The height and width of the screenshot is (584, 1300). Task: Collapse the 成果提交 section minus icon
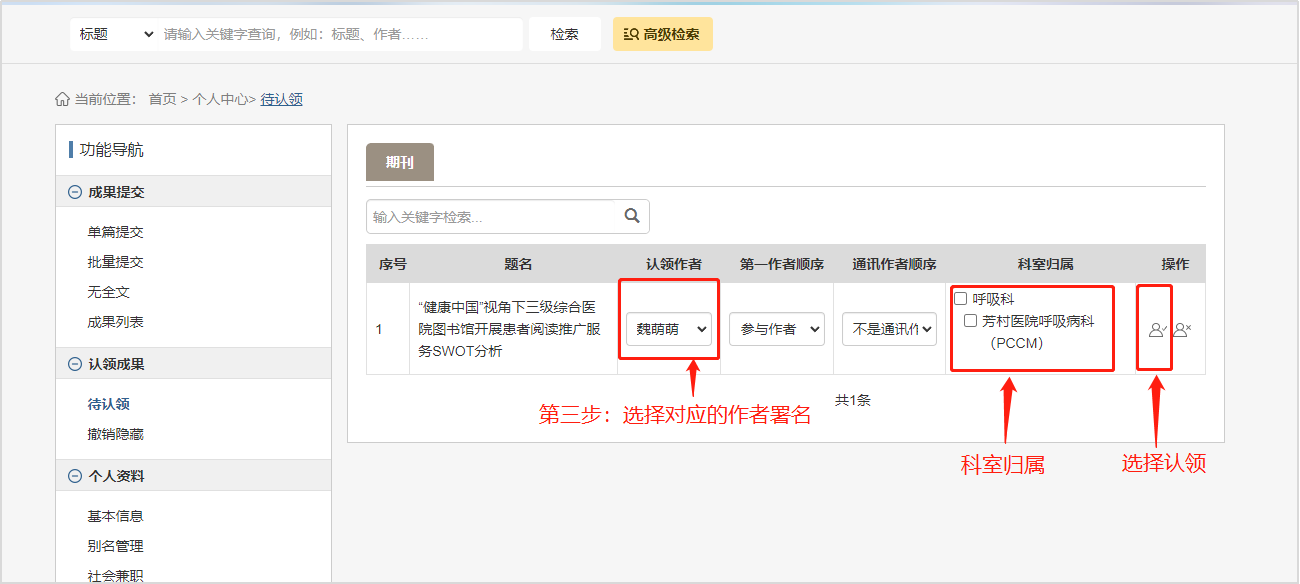pyautogui.click(x=74, y=192)
